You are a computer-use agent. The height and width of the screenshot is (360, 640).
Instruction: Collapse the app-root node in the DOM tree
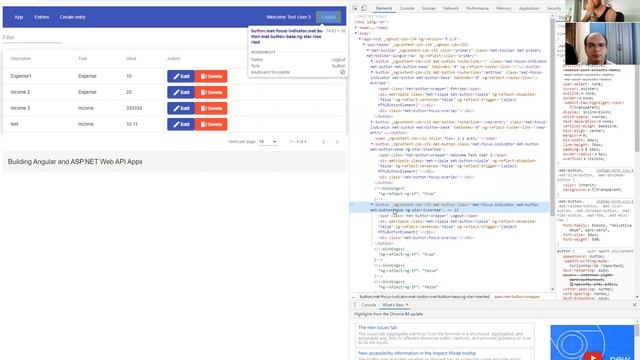tap(360, 39)
